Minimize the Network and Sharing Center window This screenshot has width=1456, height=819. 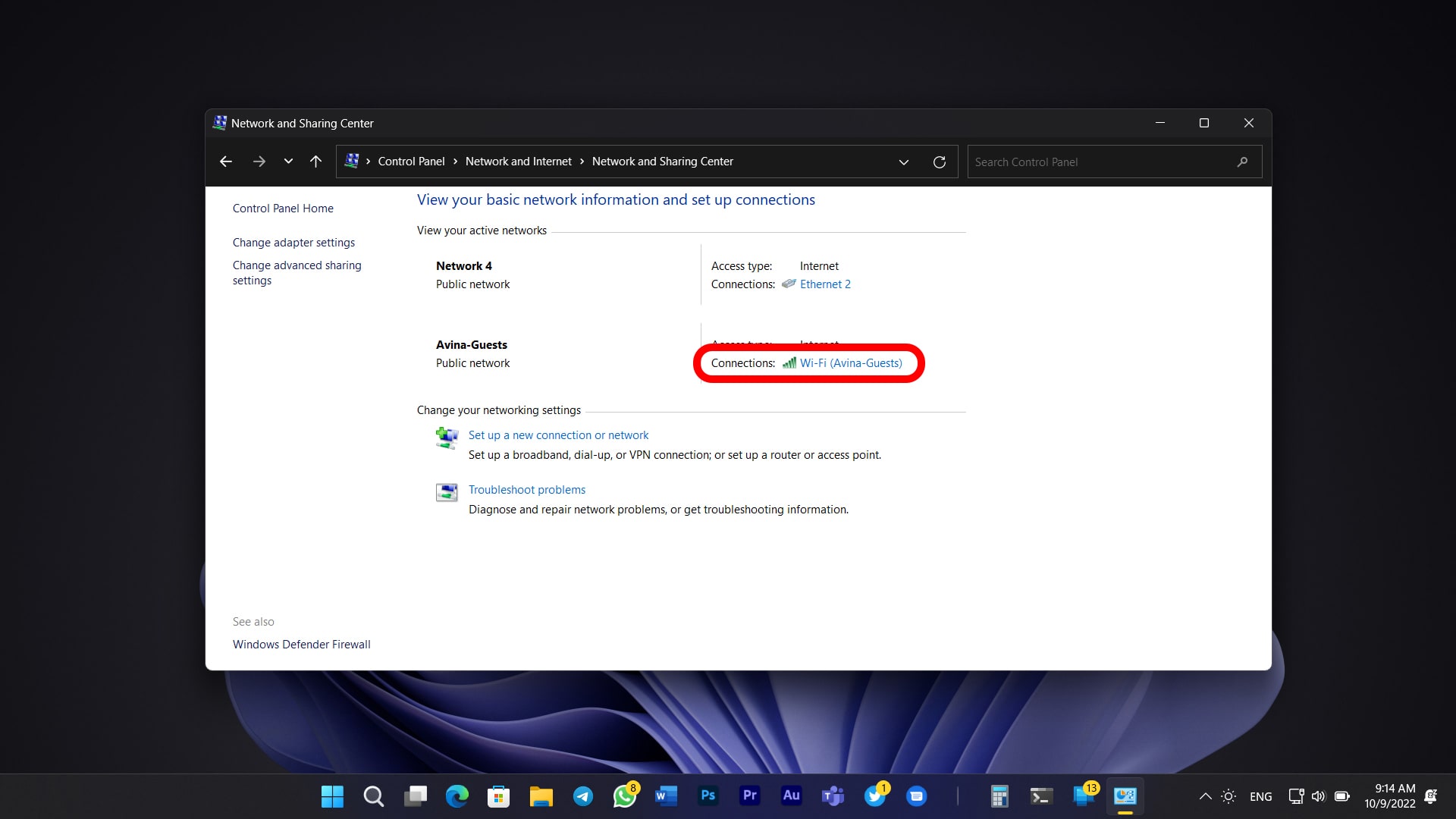[1160, 123]
